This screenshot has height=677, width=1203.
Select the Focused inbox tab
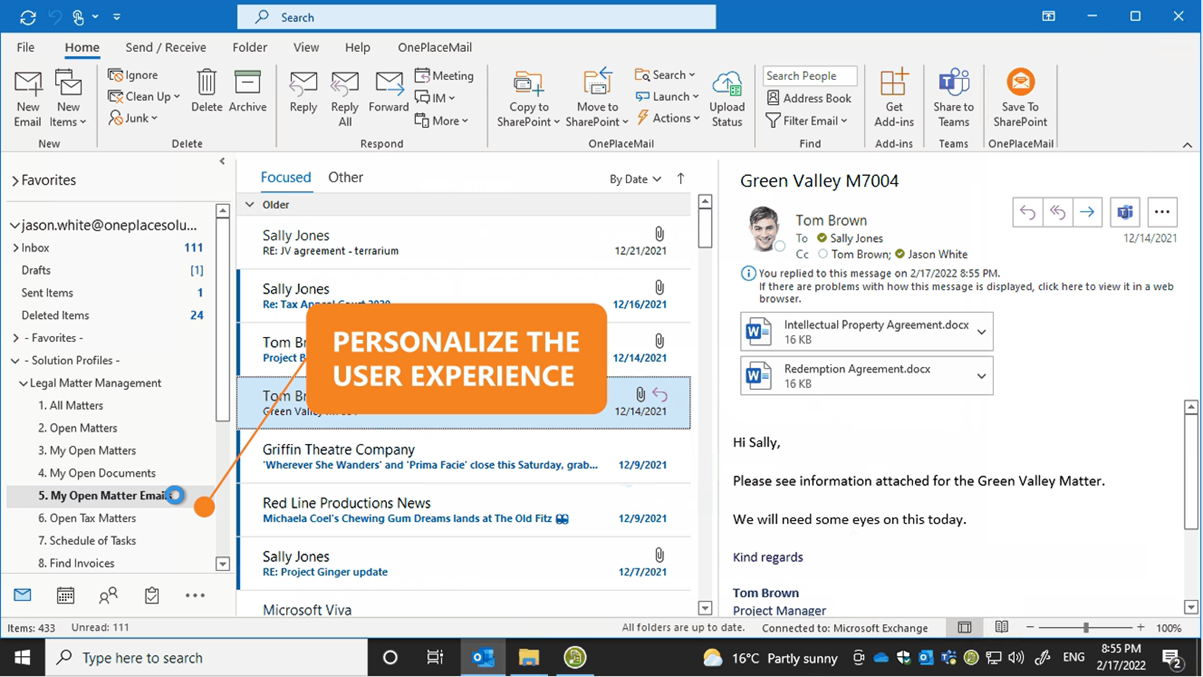tap(286, 177)
